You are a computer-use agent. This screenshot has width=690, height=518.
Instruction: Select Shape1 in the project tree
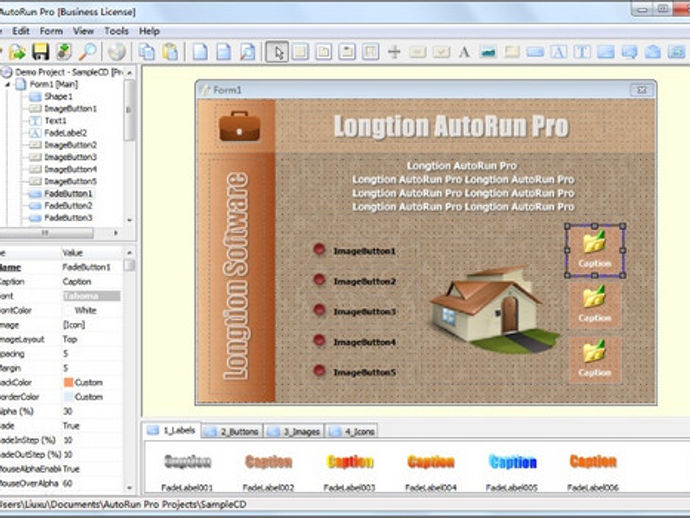coord(59,96)
